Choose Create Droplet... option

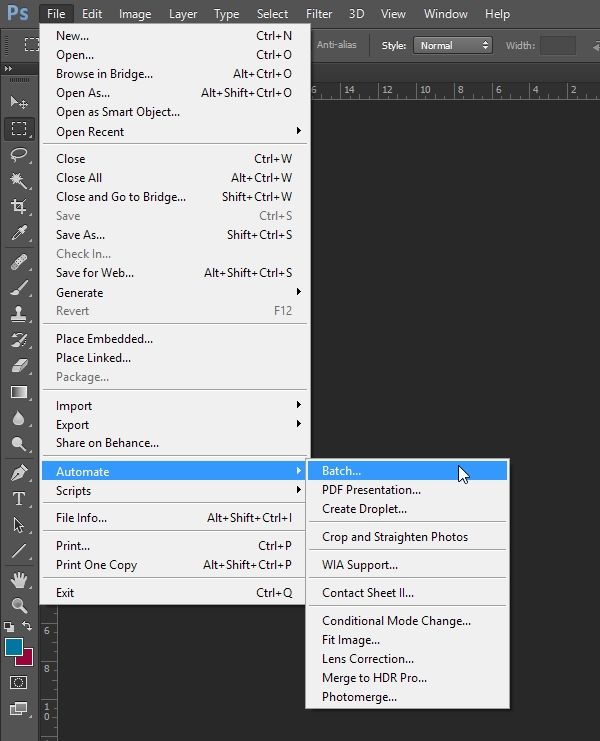[x=407, y=509]
